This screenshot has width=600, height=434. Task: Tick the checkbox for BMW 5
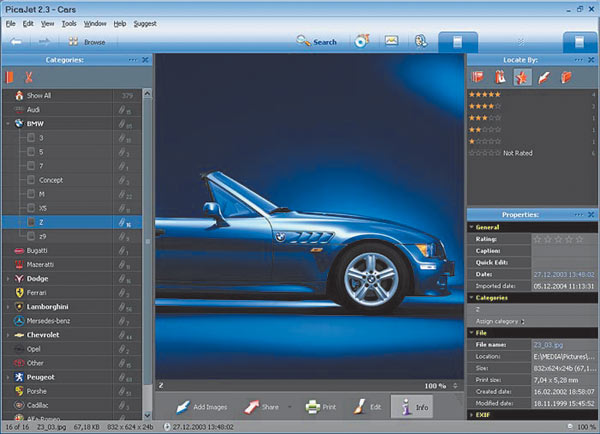[31, 152]
